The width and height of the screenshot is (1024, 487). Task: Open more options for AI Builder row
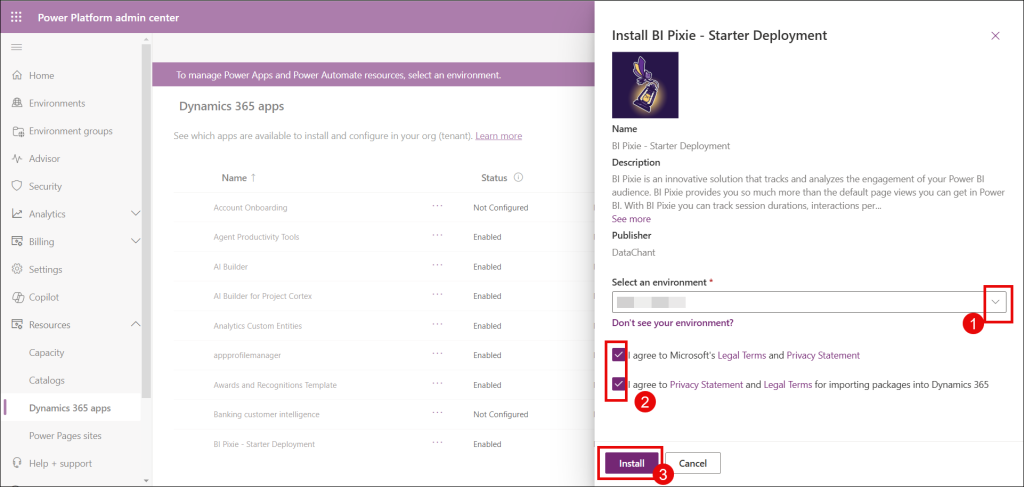(x=437, y=266)
